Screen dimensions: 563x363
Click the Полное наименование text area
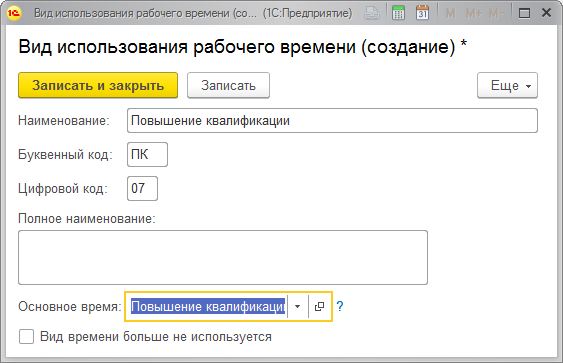click(223, 257)
